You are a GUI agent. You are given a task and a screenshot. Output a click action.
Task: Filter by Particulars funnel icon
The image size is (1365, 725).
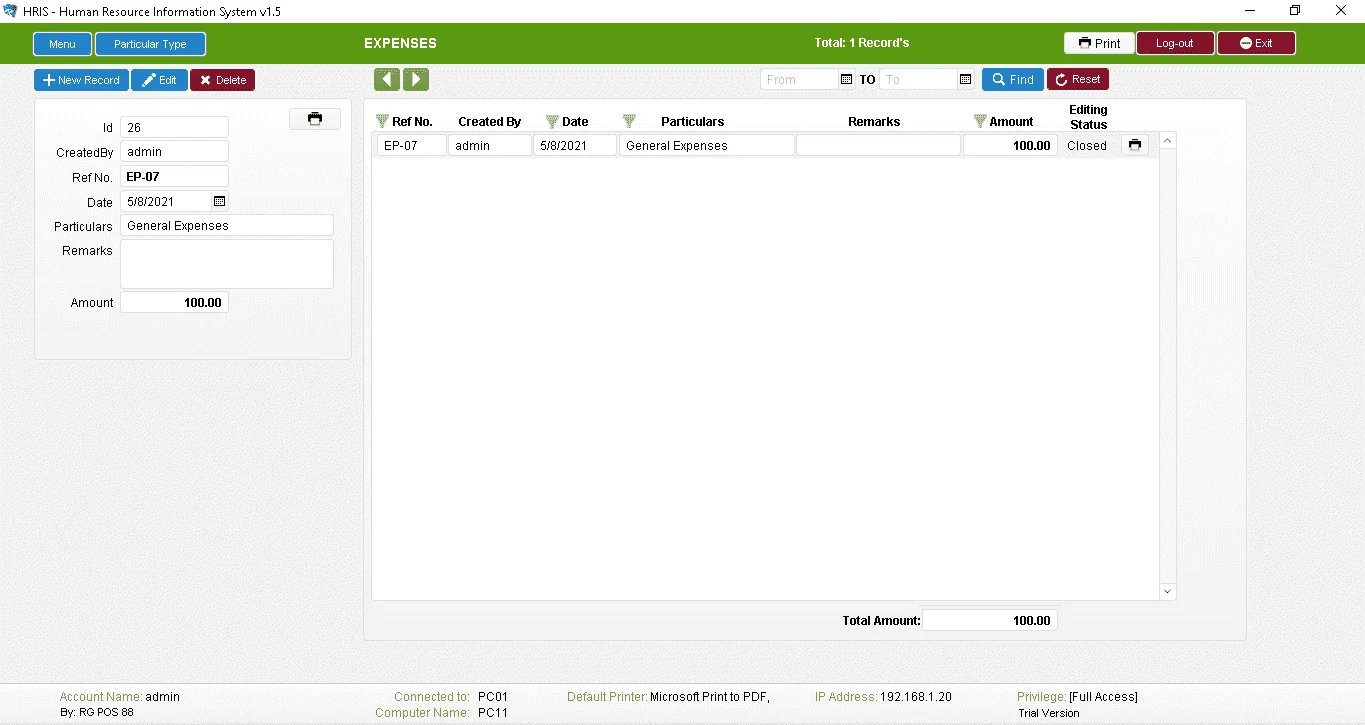click(x=629, y=121)
